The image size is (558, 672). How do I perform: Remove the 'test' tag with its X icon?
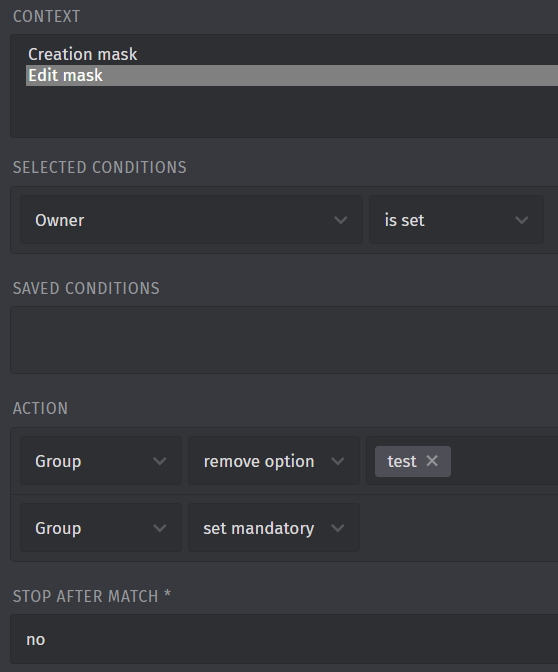click(432, 461)
